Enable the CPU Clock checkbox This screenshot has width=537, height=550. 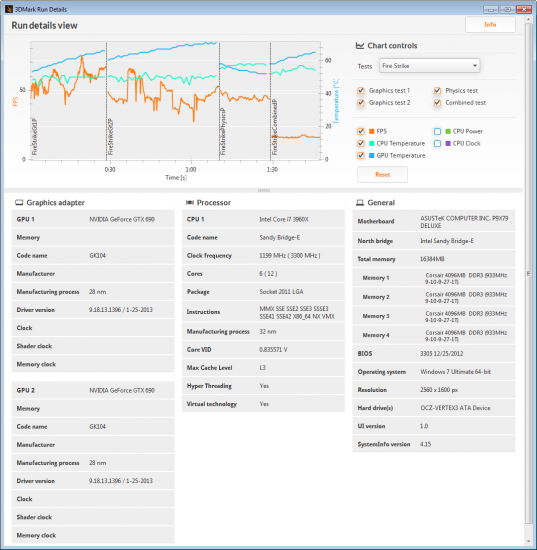click(x=437, y=143)
